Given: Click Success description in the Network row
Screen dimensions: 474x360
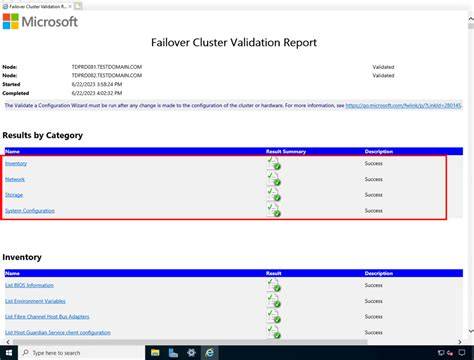Looking at the screenshot, I should [374, 179].
